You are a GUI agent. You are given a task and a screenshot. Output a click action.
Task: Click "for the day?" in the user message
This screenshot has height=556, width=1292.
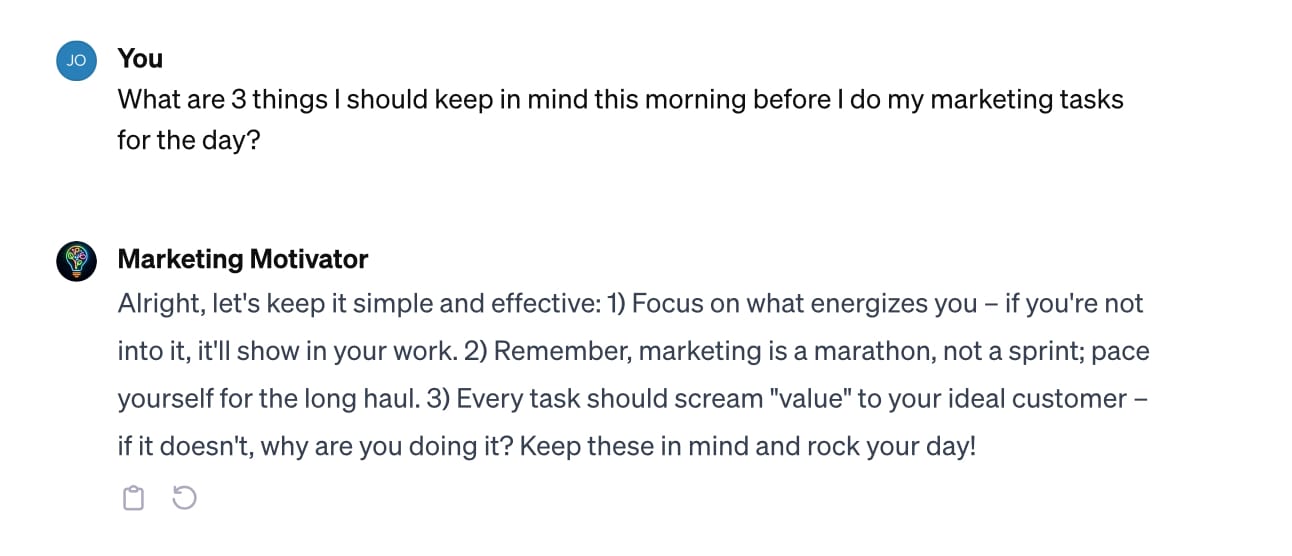188,140
